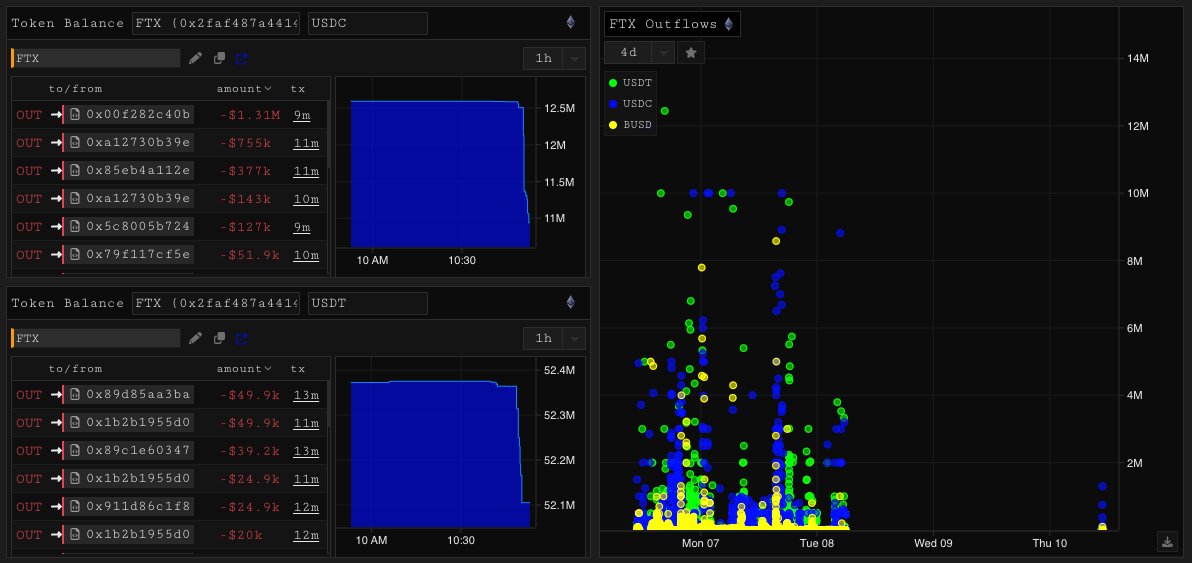Click the to/from column header in USDC panel
Image resolution: width=1192 pixels, height=563 pixels.
tap(75, 89)
